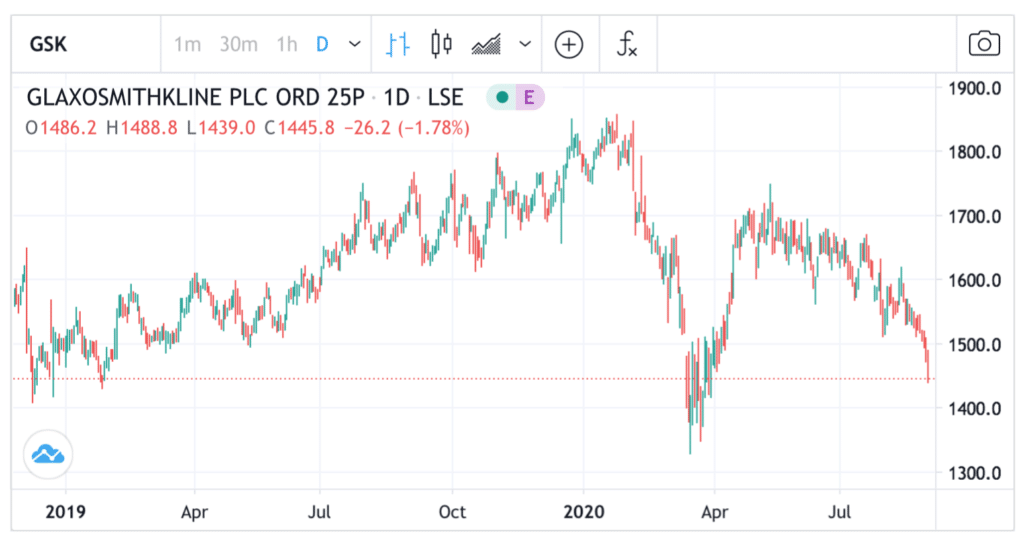Choose the area chart style icon
This screenshot has width=1024, height=546.
(486, 44)
